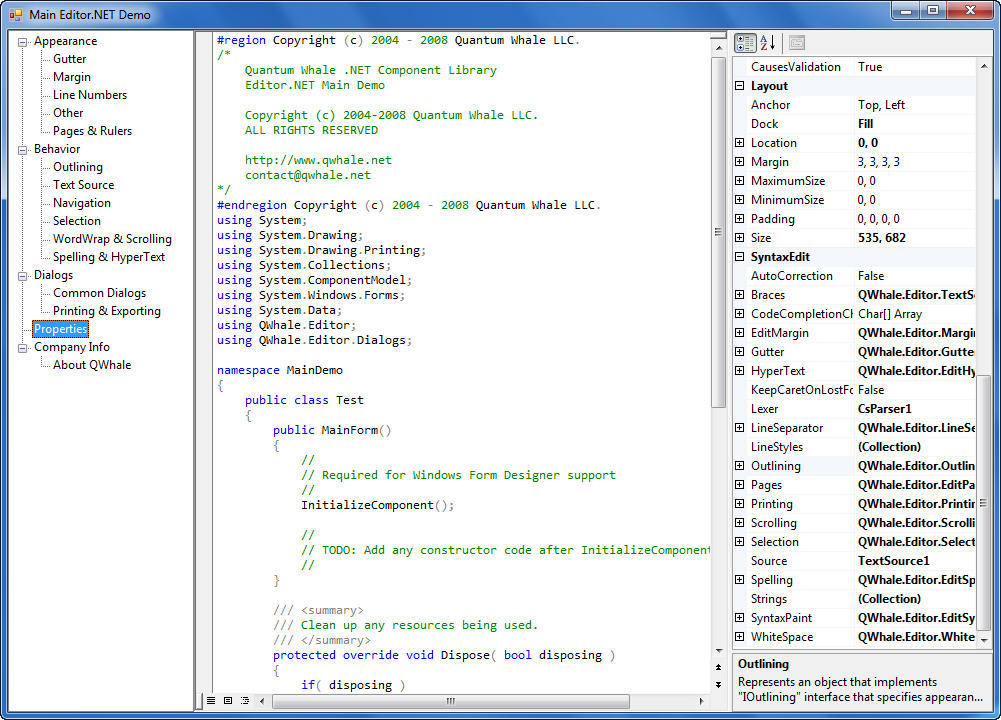Select Navigation tree item
The width and height of the screenshot is (1001, 720).
[82, 203]
